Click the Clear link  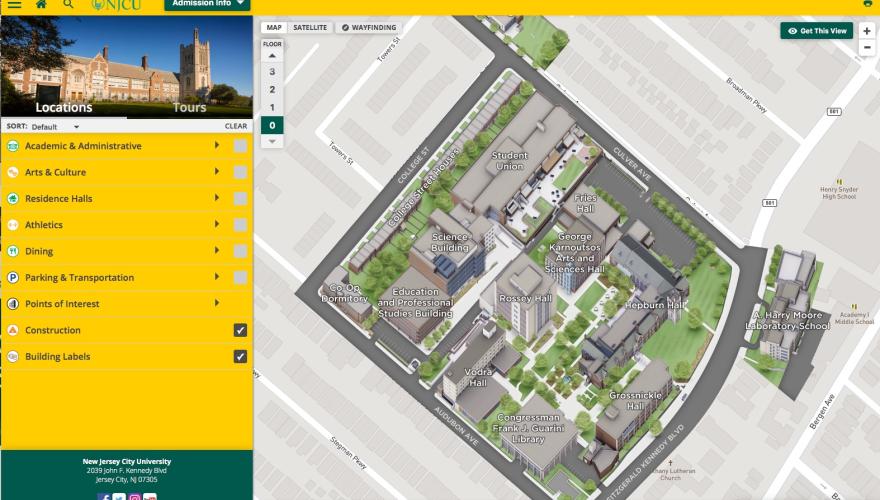[236, 127]
